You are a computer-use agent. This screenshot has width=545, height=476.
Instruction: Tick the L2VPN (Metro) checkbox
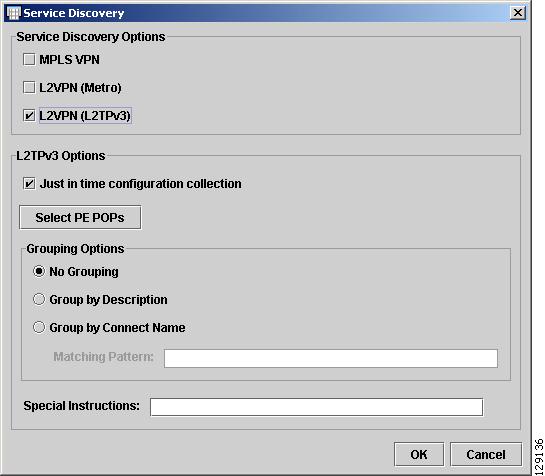[29, 87]
